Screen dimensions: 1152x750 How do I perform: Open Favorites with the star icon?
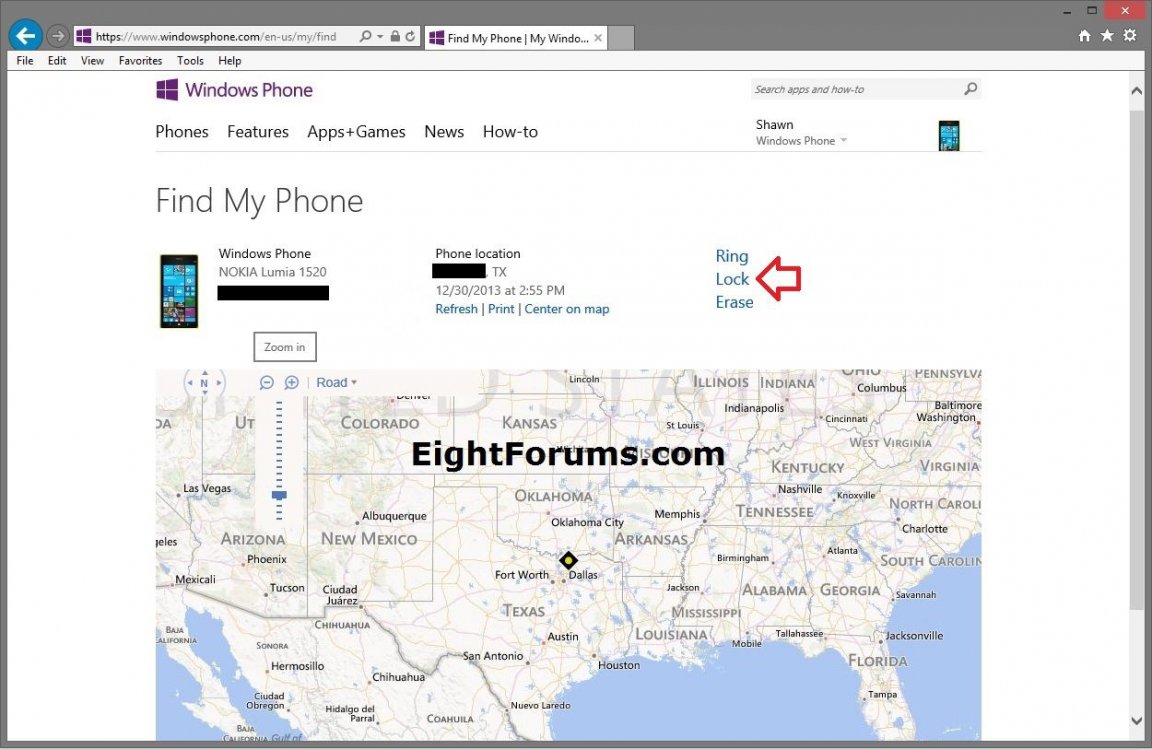[x=1107, y=35]
